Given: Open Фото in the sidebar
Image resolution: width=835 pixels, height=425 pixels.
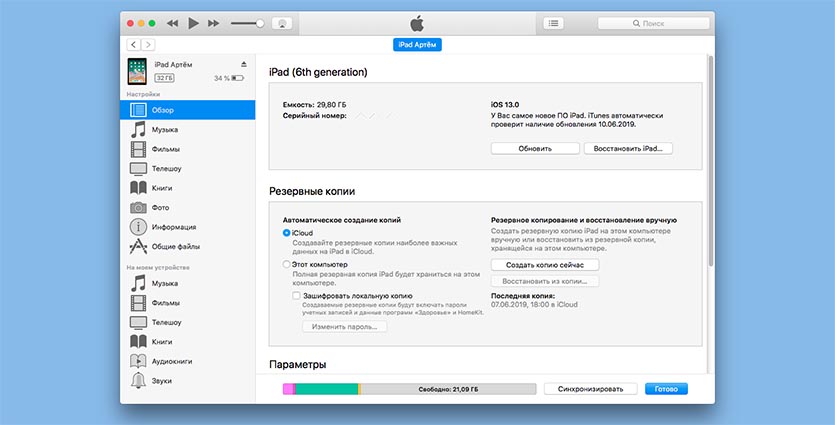Looking at the screenshot, I should tap(188, 207).
